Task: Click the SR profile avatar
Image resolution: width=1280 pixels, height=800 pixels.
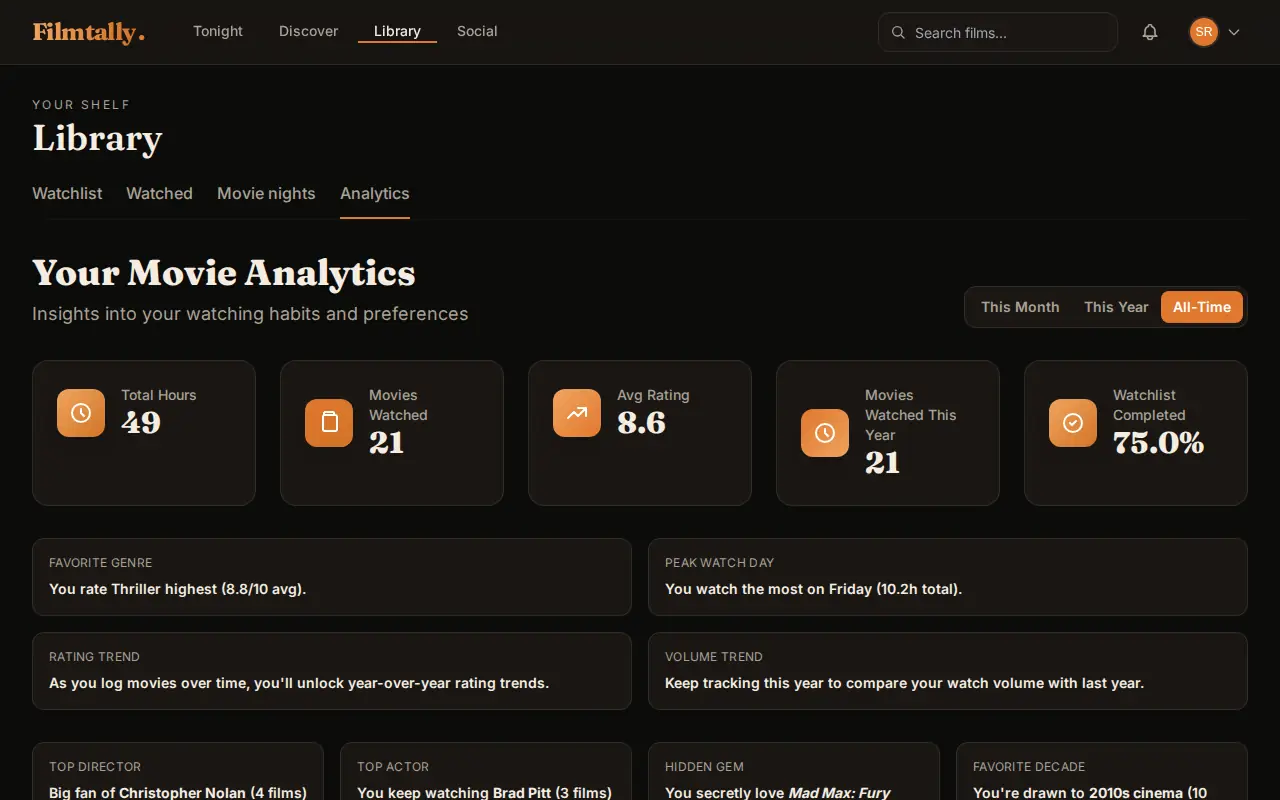Action: tap(1204, 32)
